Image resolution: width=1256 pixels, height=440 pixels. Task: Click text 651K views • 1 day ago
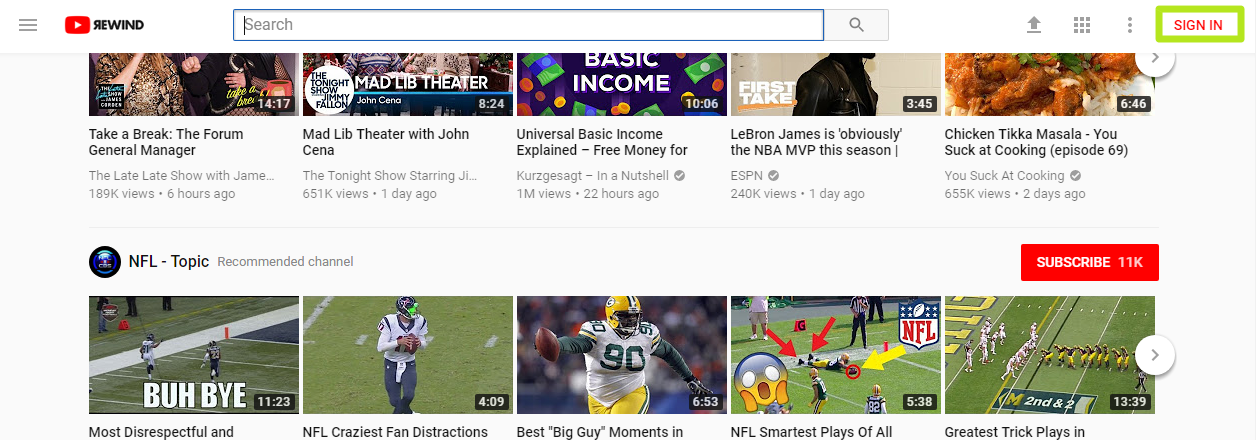[x=370, y=194]
